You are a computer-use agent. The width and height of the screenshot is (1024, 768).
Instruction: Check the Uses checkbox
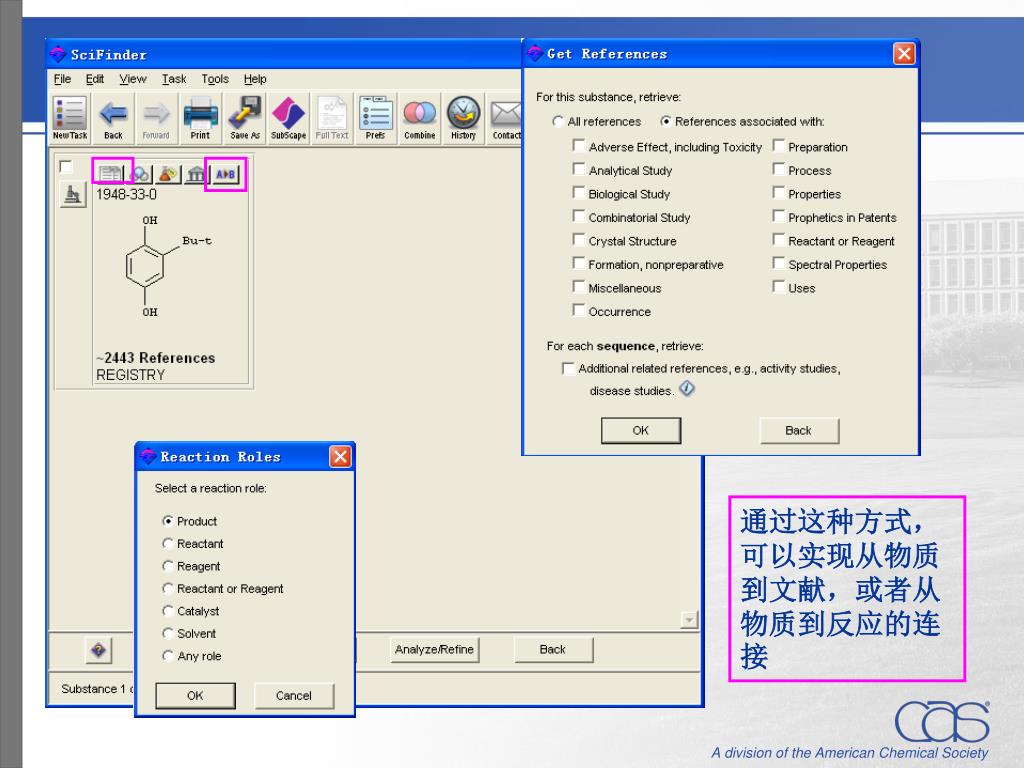(x=778, y=286)
